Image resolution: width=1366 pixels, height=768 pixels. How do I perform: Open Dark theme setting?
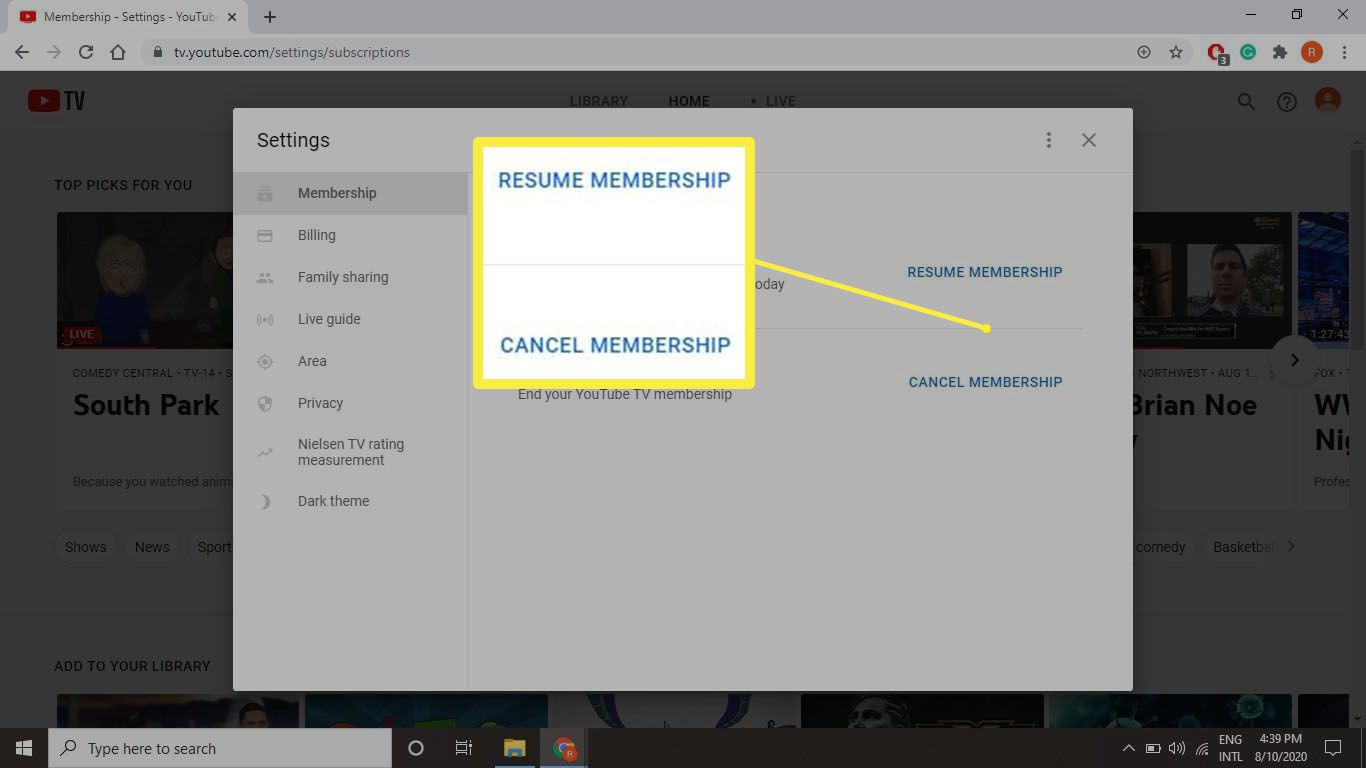pyautogui.click(x=350, y=501)
